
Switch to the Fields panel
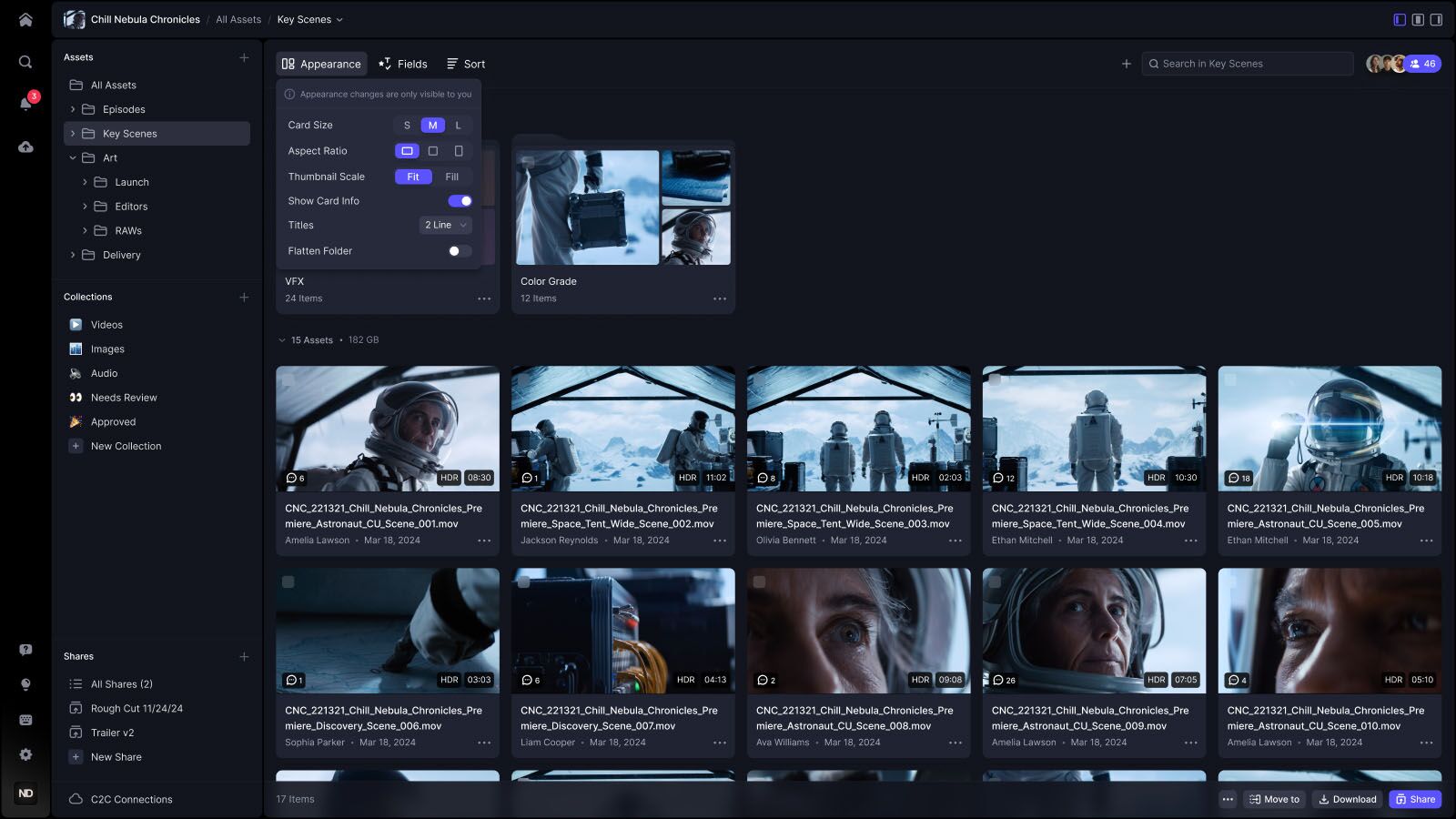tap(403, 64)
